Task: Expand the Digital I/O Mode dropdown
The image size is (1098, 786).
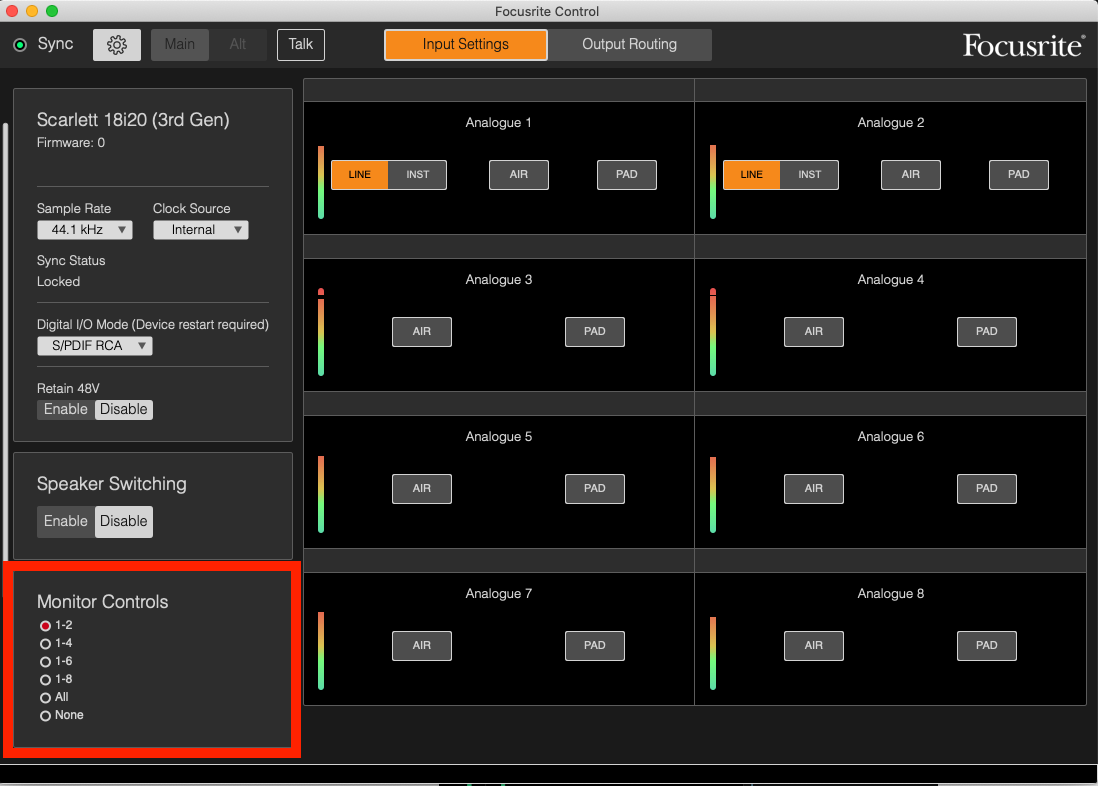Action: (94, 346)
